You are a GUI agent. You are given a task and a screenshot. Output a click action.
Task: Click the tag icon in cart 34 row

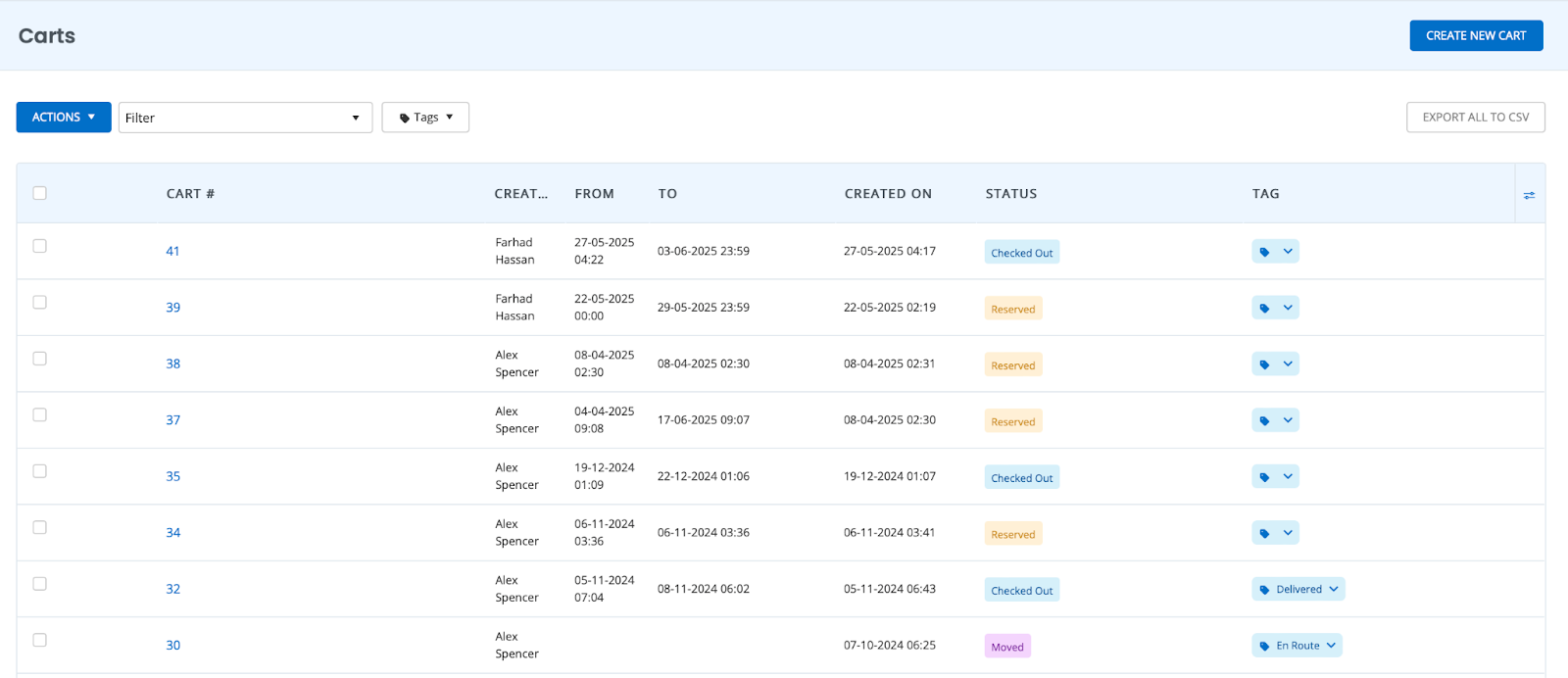point(1264,533)
